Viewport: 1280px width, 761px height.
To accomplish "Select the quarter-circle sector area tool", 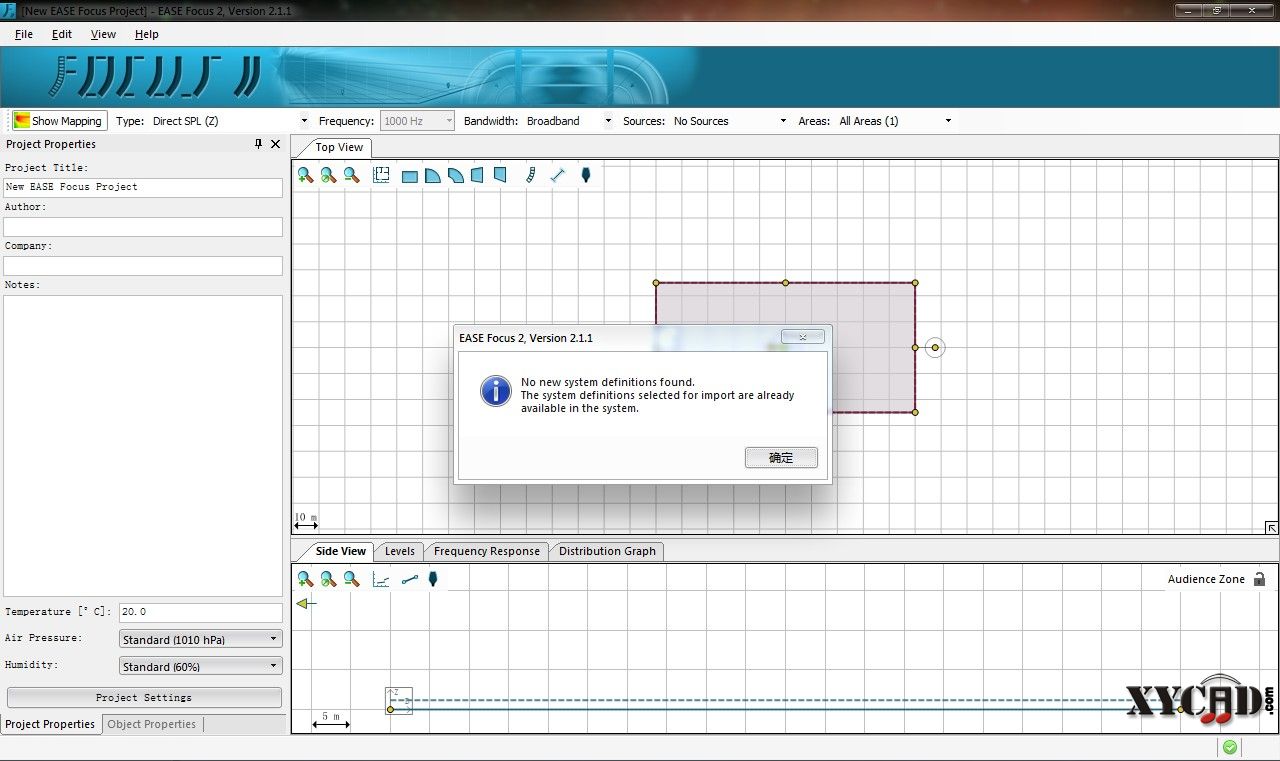I will [432, 176].
